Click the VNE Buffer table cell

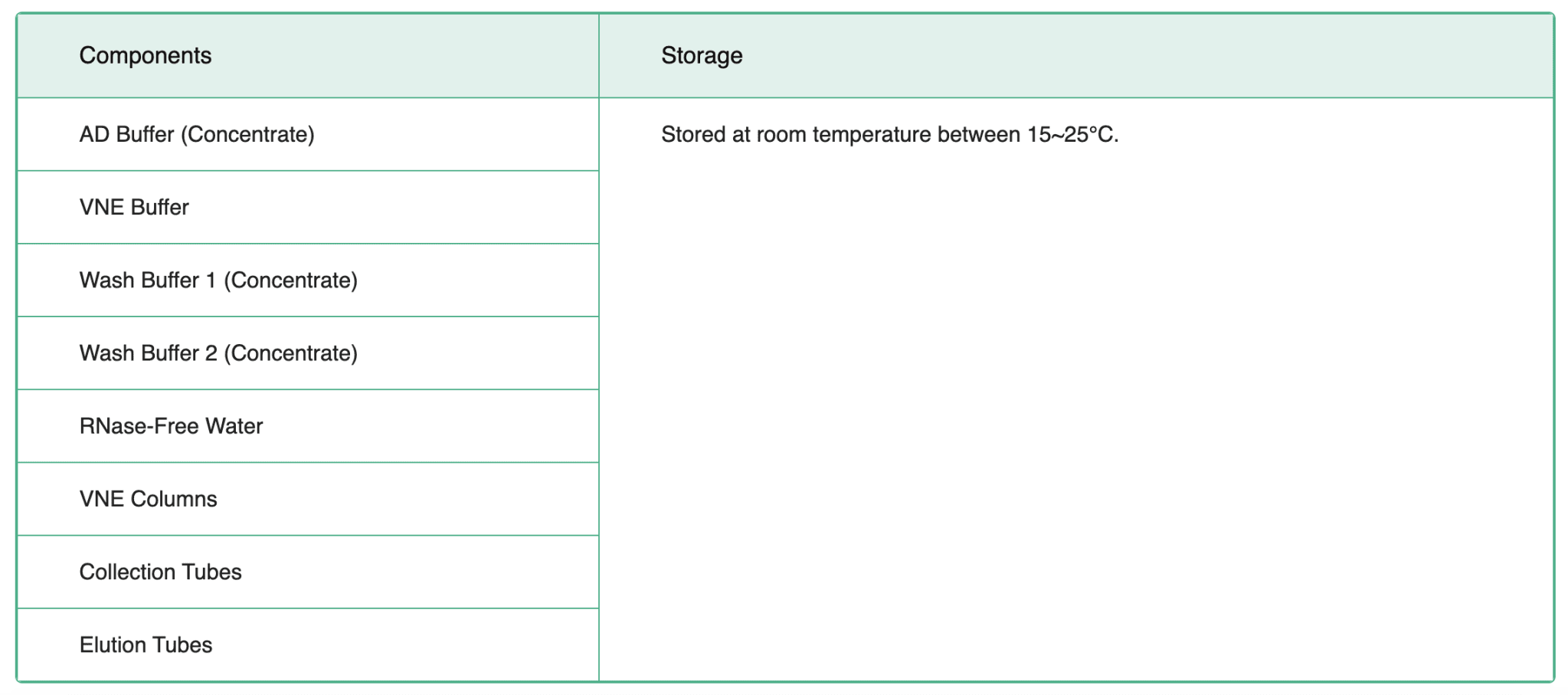point(134,208)
